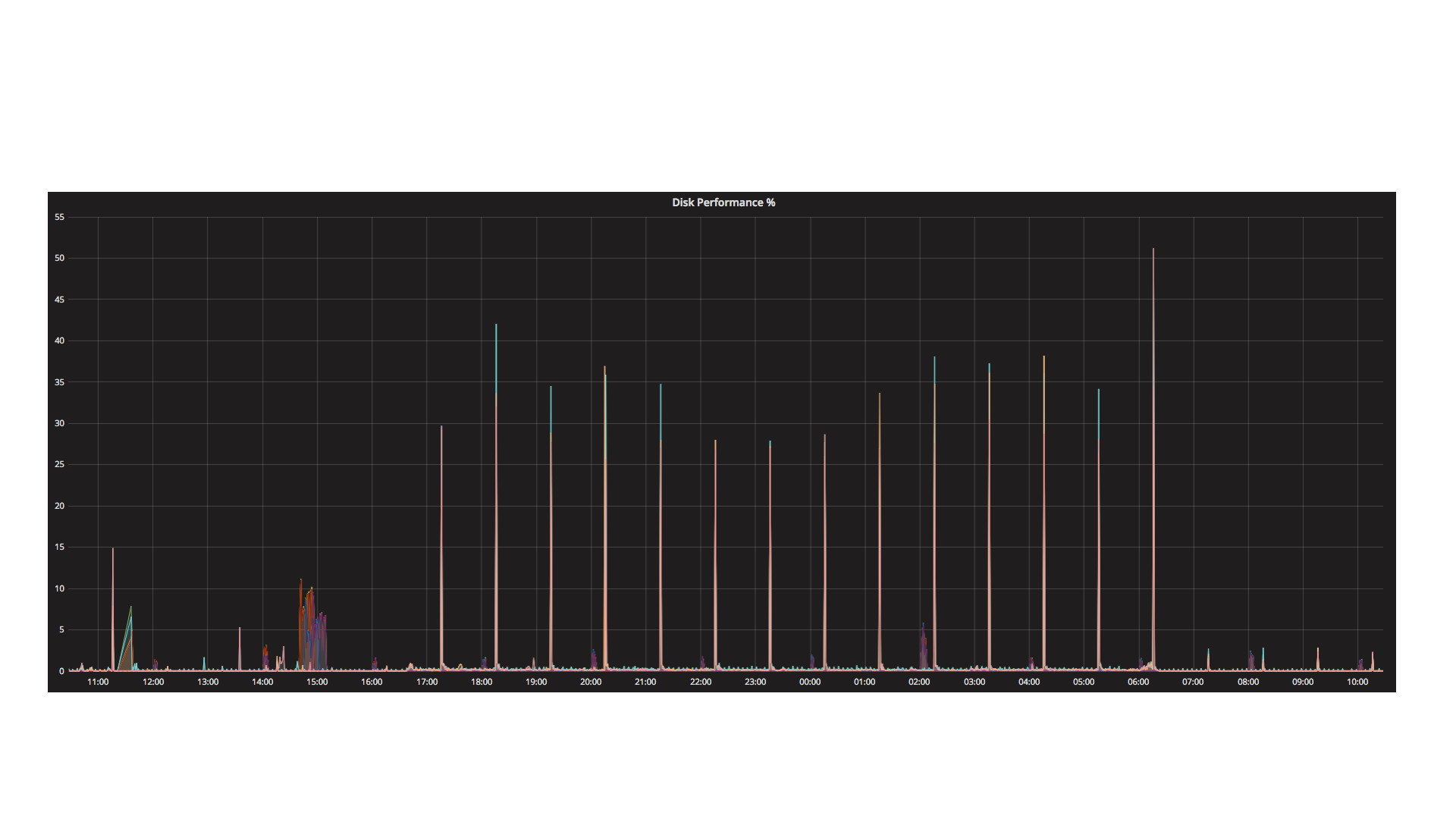This screenshot has width=1456, height=819.
Task: Click the pink spike peak just after 17:00
Action: (x=441, y=428)
